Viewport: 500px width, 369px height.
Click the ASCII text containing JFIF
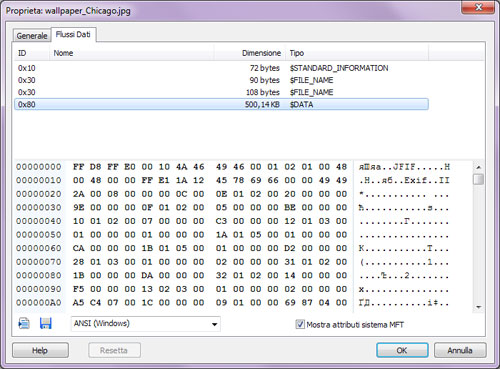(x=404, y=167)
